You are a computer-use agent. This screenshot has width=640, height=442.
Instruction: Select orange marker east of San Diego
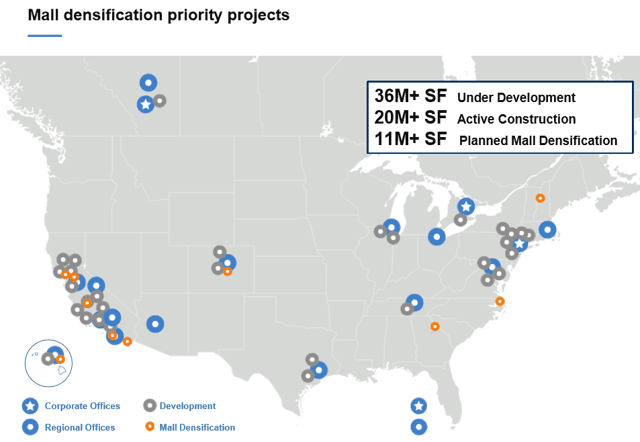127,341
